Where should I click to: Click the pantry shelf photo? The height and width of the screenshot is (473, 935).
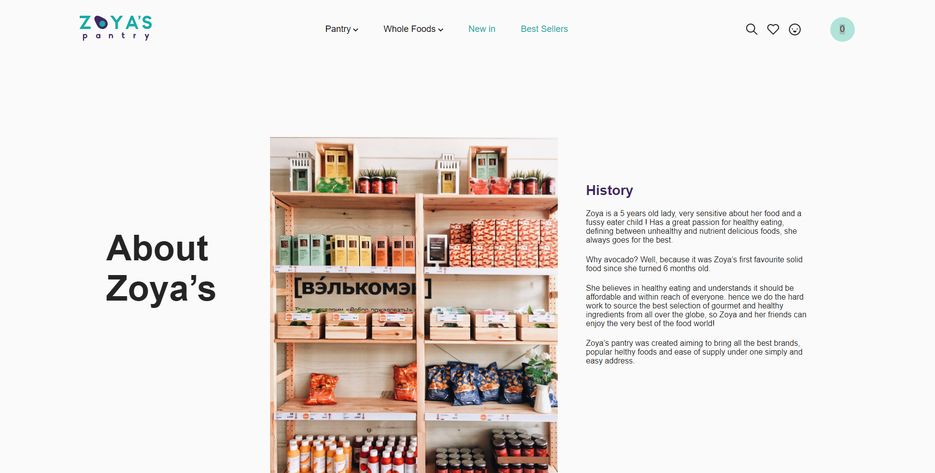click(414, 305)
